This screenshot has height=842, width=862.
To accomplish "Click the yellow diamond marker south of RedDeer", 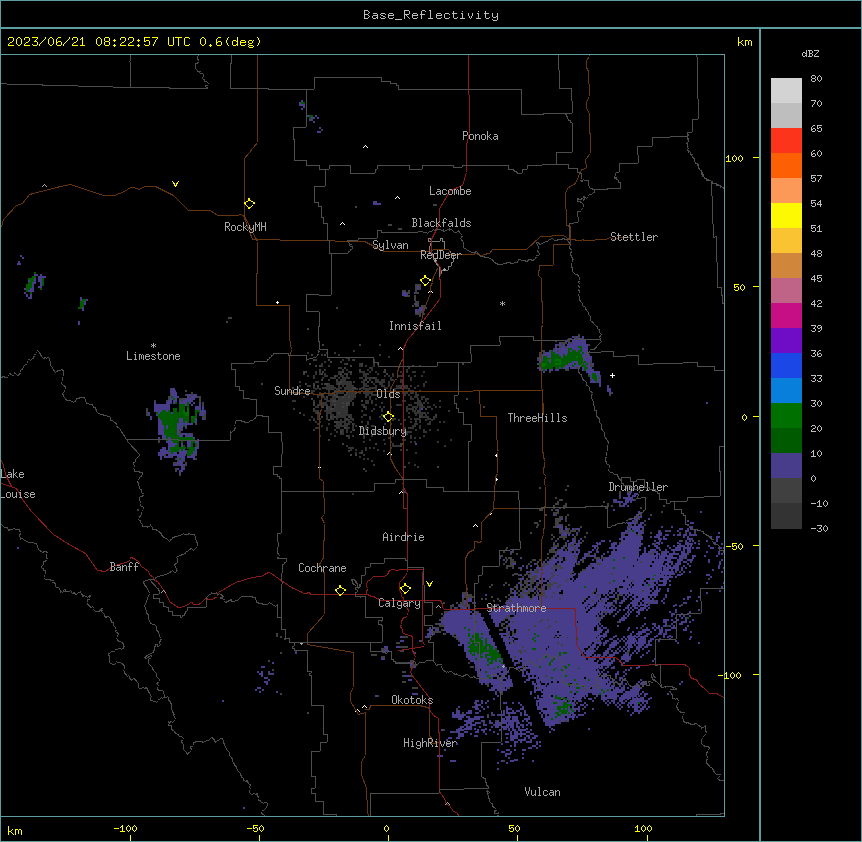I will (x=426, y=281).
